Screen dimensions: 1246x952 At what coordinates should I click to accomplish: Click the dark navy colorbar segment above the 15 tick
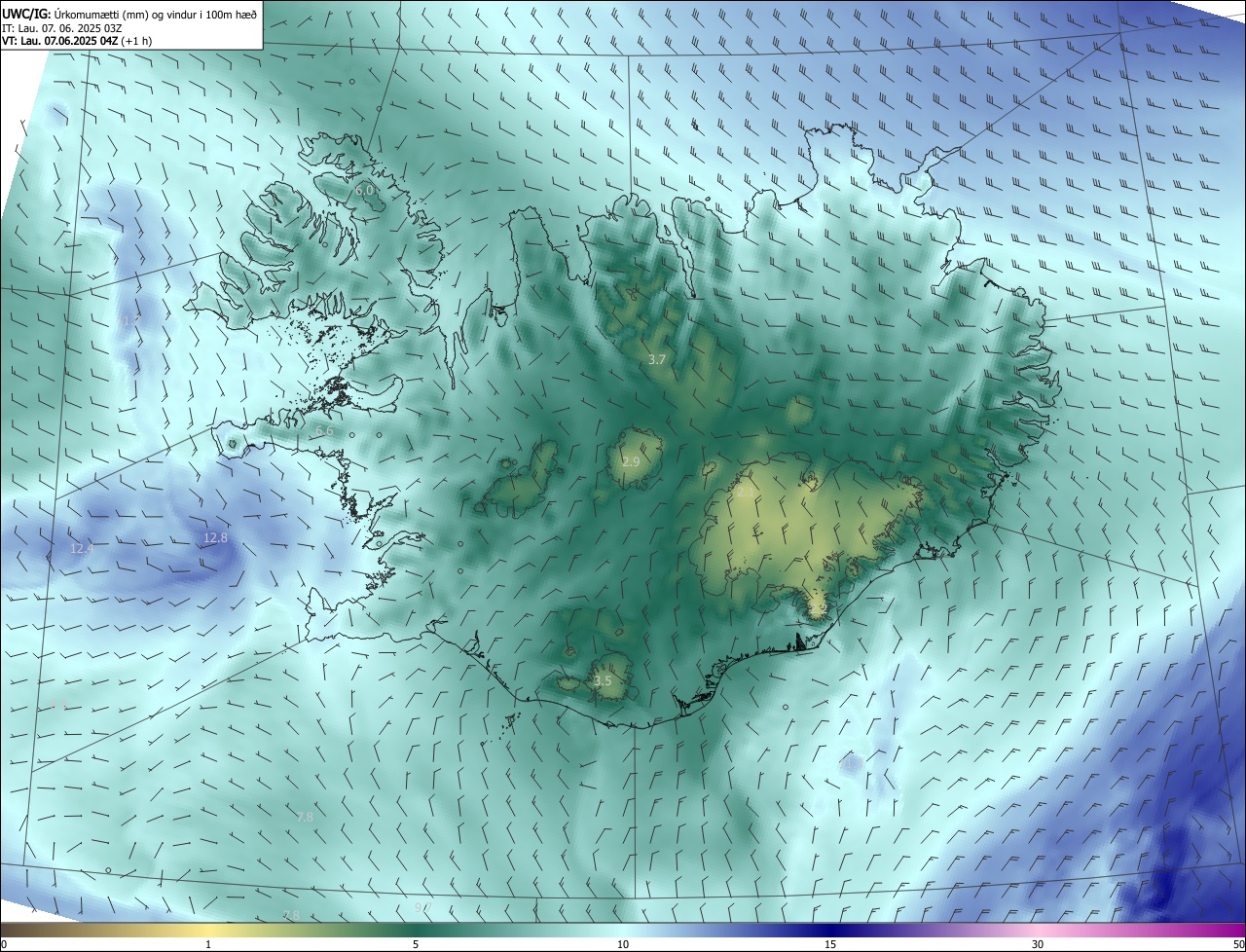pos(830,930)
